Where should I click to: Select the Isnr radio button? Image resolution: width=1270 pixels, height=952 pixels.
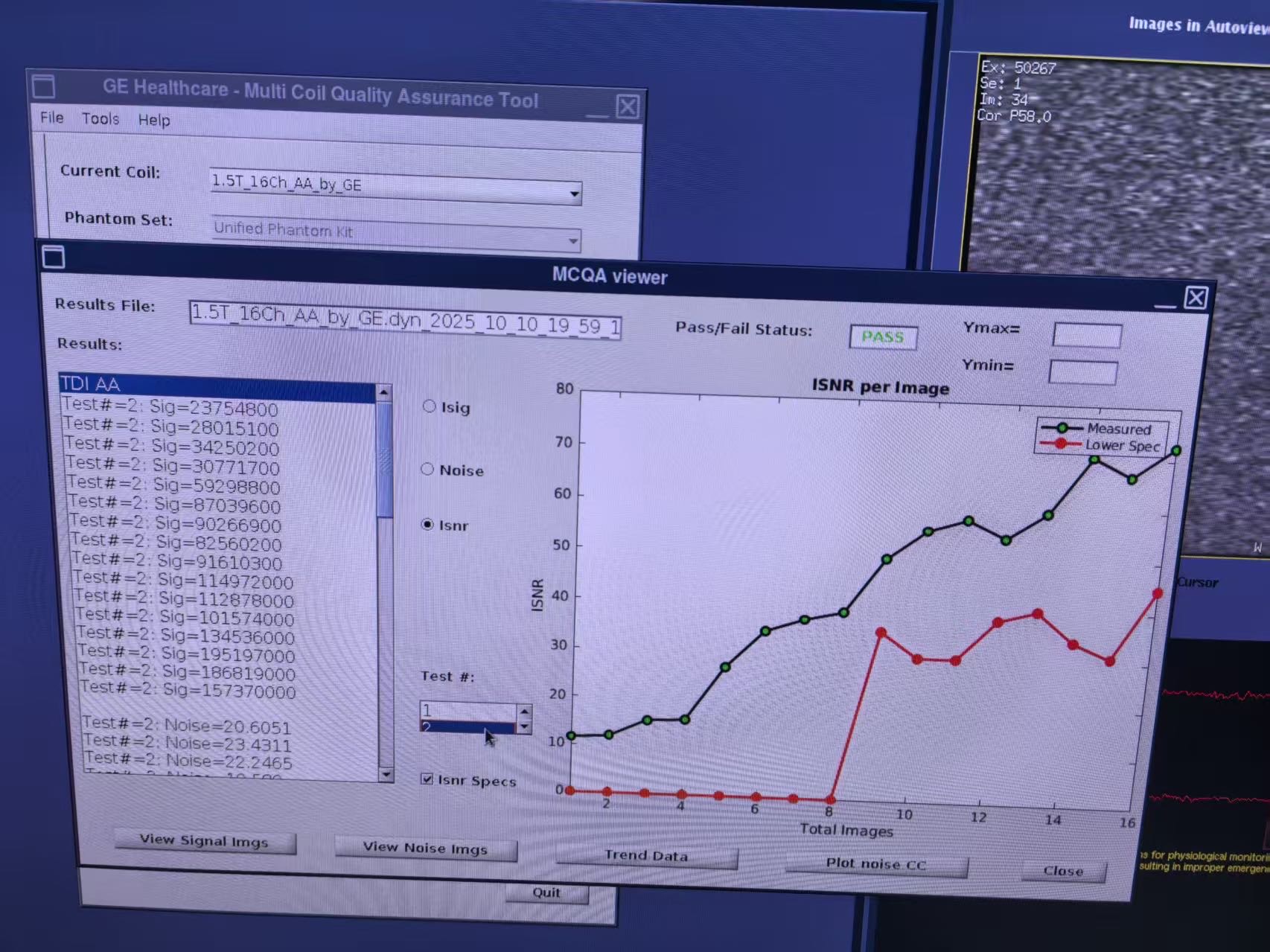point(427,524)
